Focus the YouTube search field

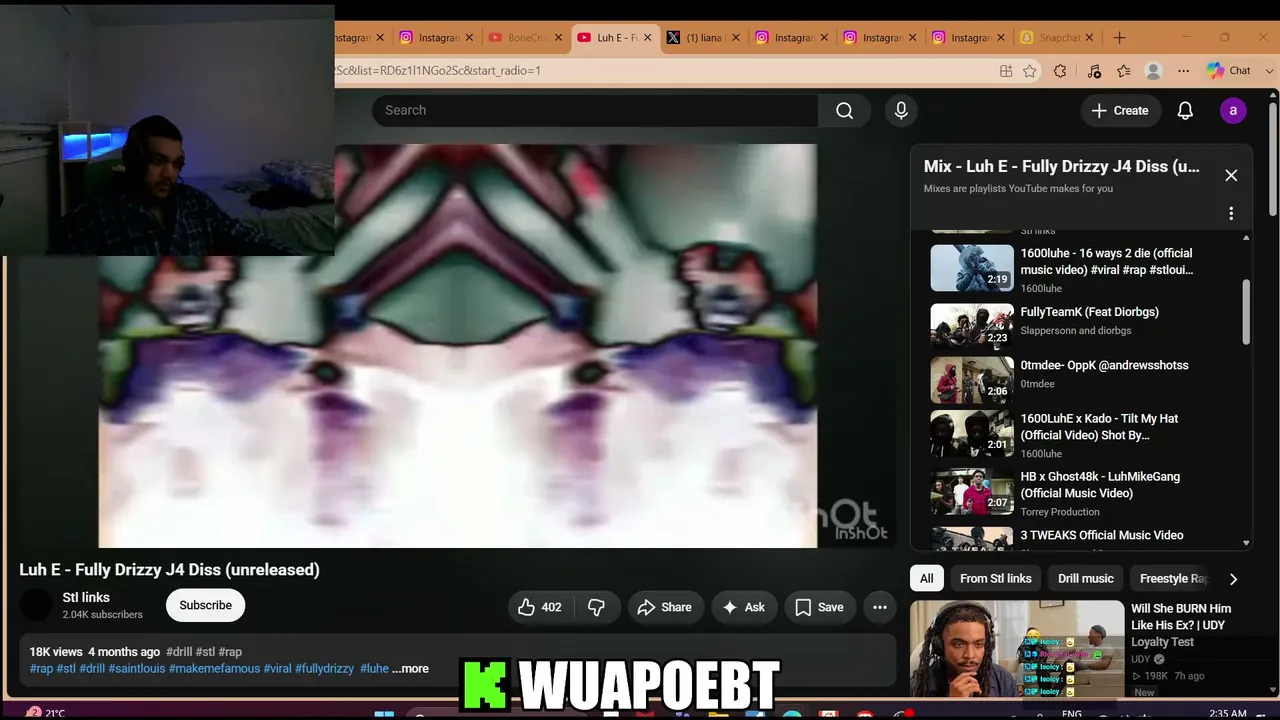595,111
